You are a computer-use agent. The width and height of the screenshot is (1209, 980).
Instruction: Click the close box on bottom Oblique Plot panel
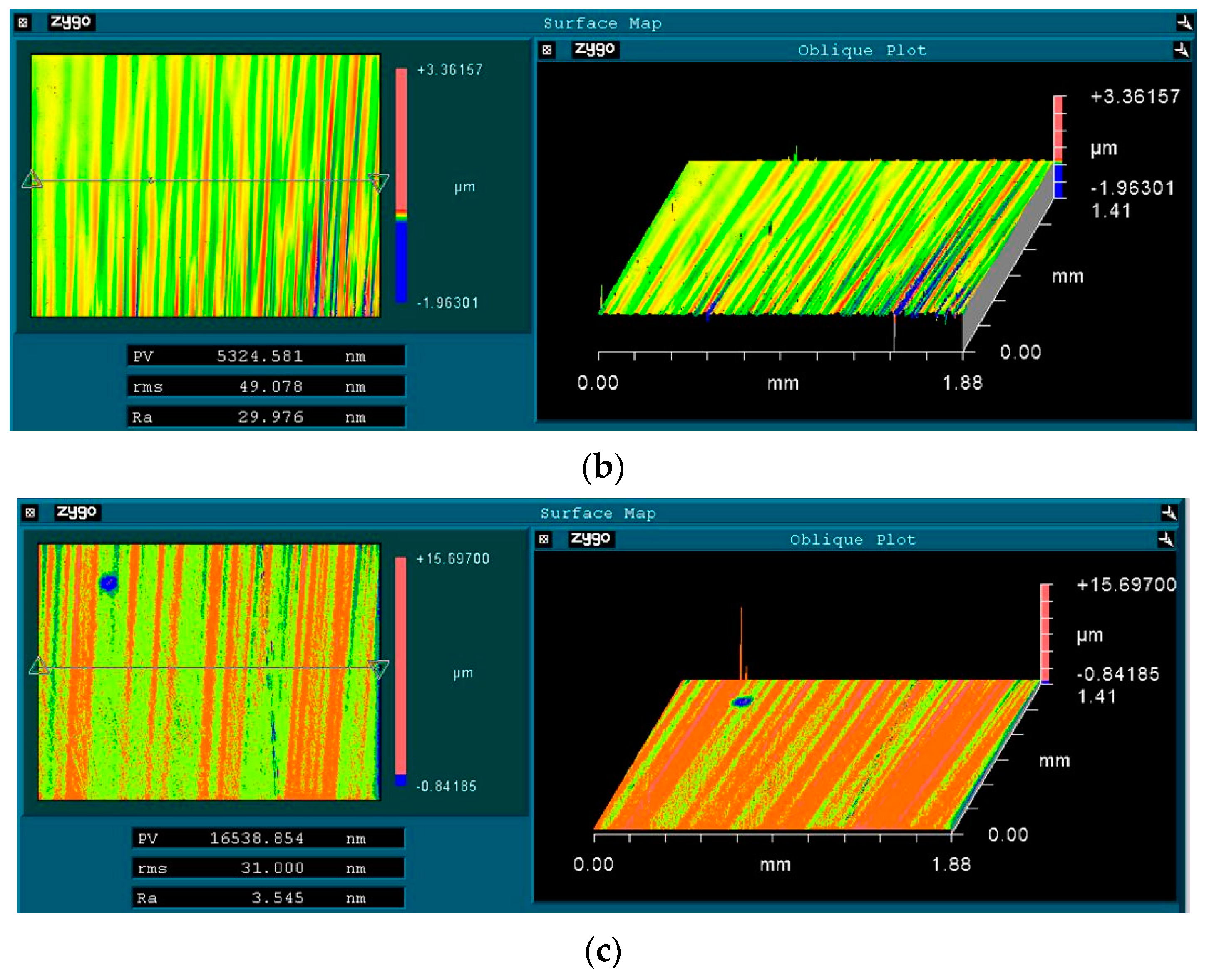pyautogui.click(x=543, y=539)
